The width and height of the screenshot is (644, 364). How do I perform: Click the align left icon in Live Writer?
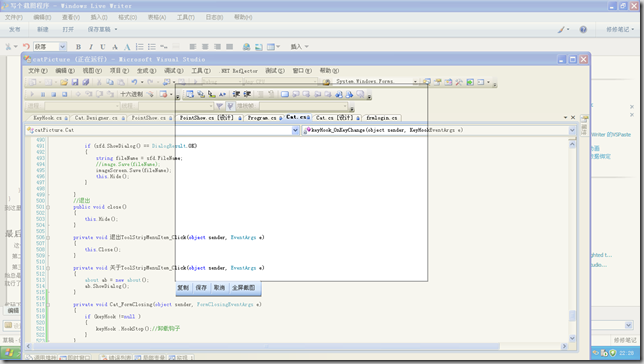tap(193, 47)
